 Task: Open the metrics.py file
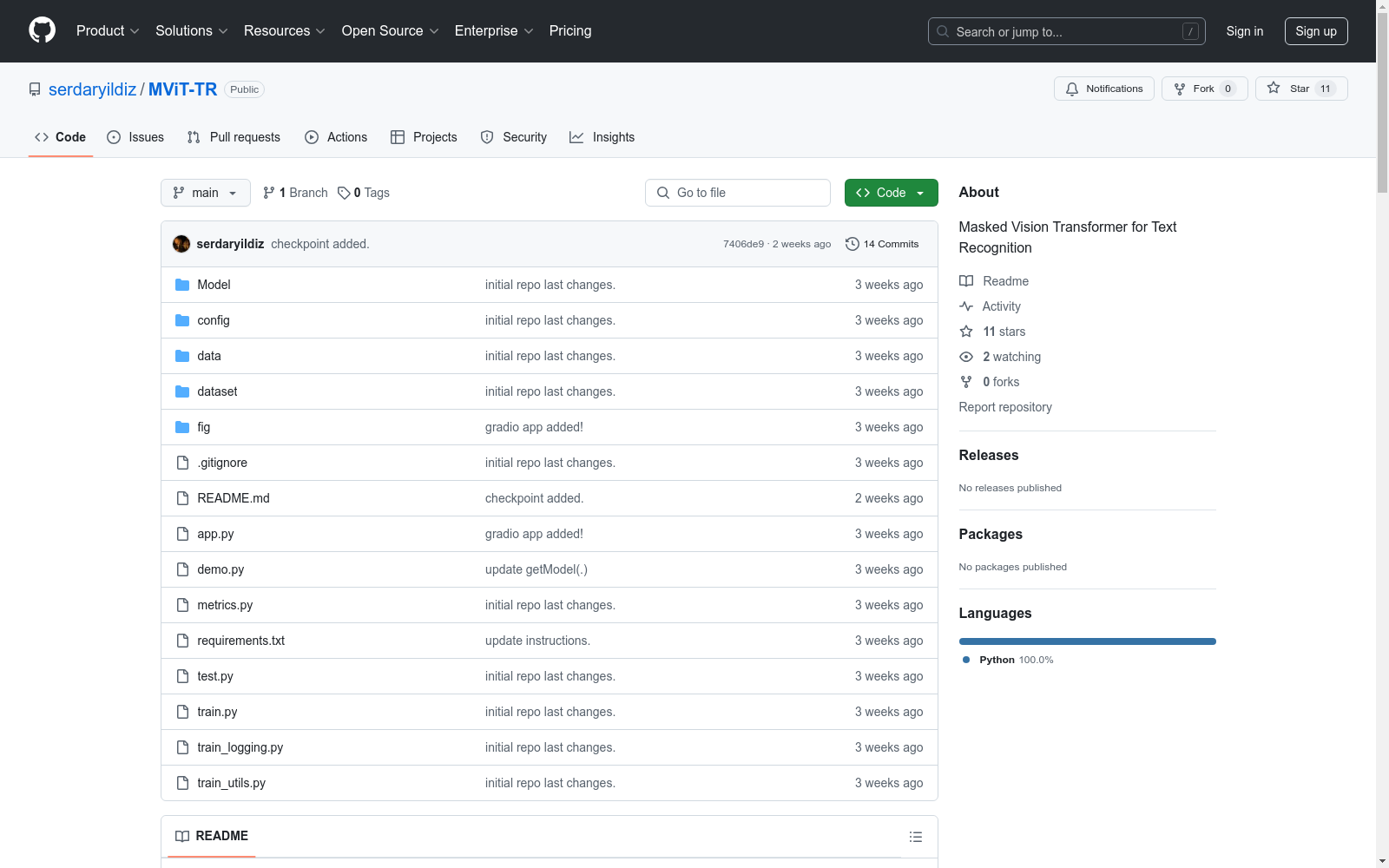click(x=225, y=605)
